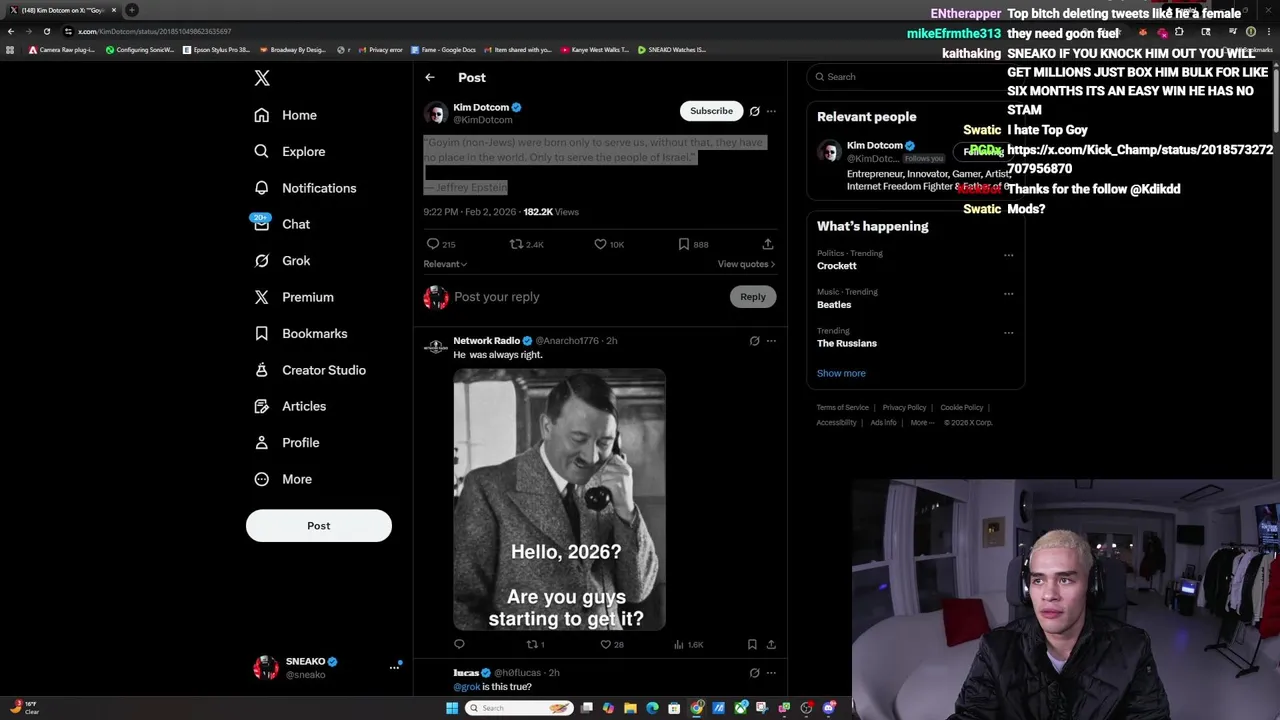Click the grey Reply button
This screenshot has height=720, width=1280.
753,297
